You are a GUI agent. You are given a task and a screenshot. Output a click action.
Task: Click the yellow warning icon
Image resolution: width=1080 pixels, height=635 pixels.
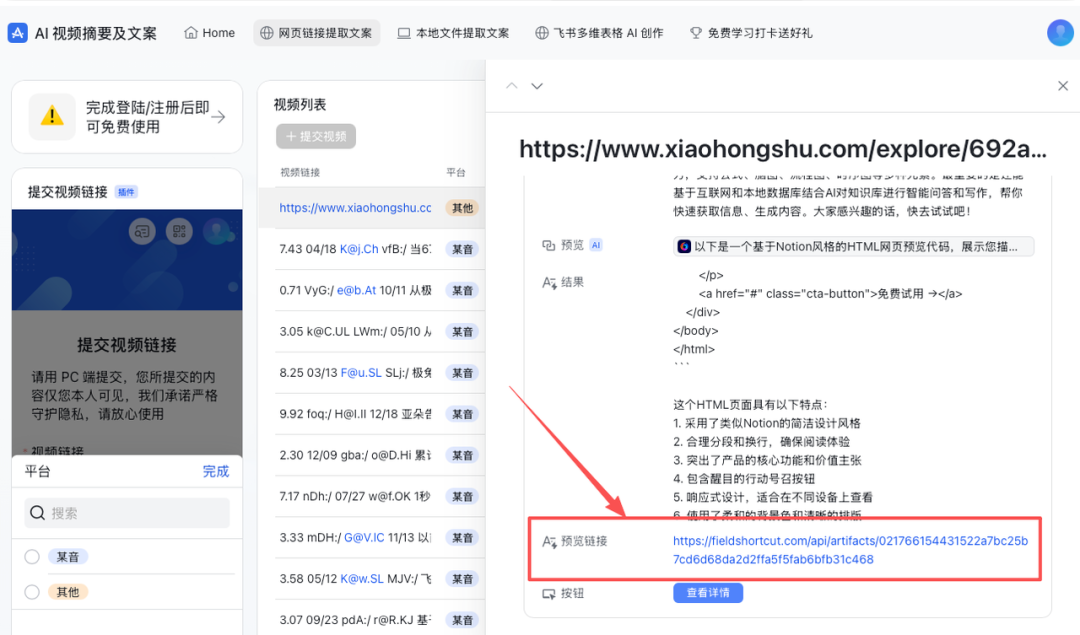click(52, 116)
